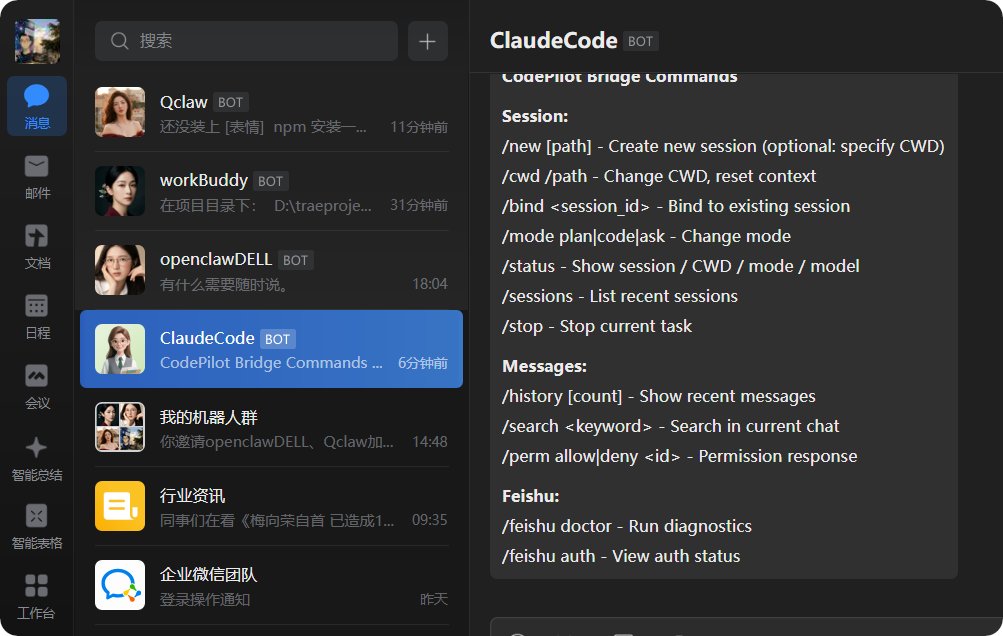Image resolution: width=1003 pixels, height=636 pixels.
Task: Click the BOT tag beside workBuddy
Action: 270,181
